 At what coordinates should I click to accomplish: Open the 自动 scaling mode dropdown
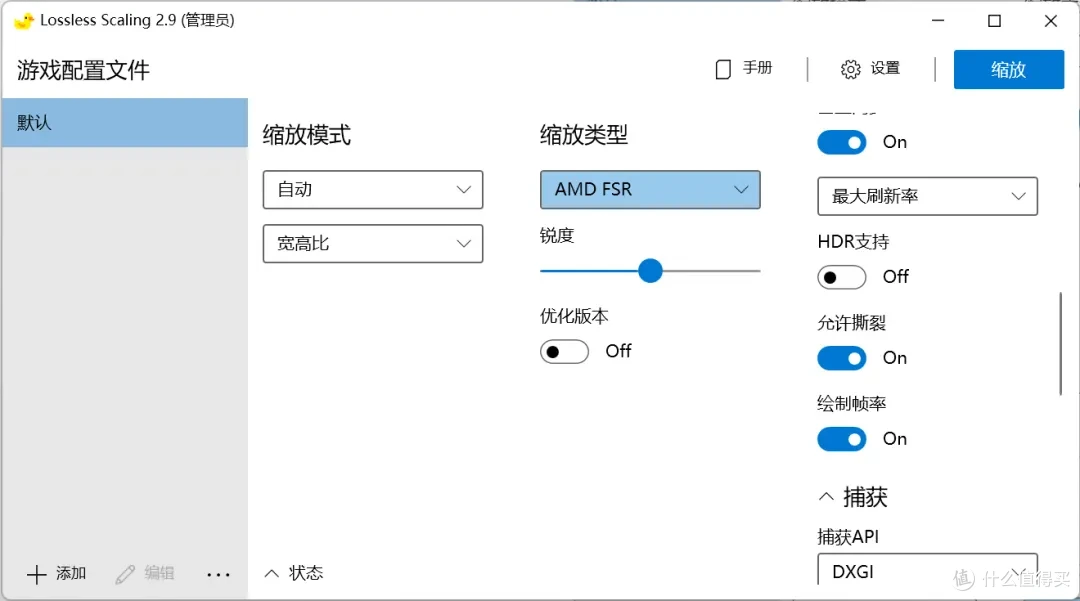tap(373, 189)
